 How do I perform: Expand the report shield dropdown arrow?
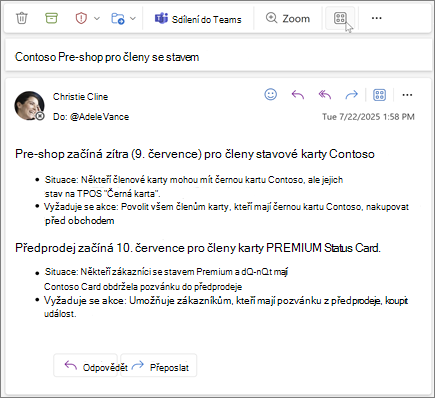(x=97, y=18)
